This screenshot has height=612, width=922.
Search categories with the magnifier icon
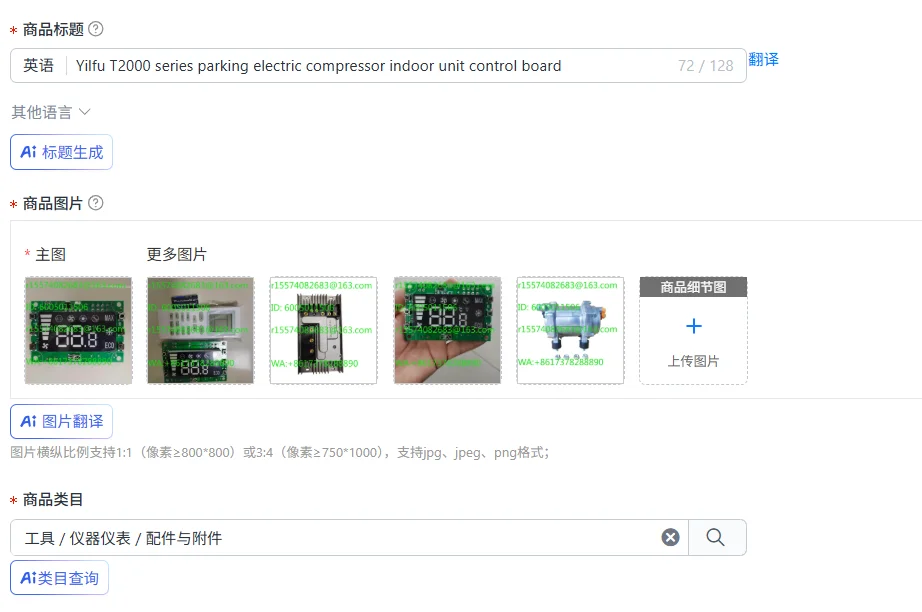coord(715,537)
